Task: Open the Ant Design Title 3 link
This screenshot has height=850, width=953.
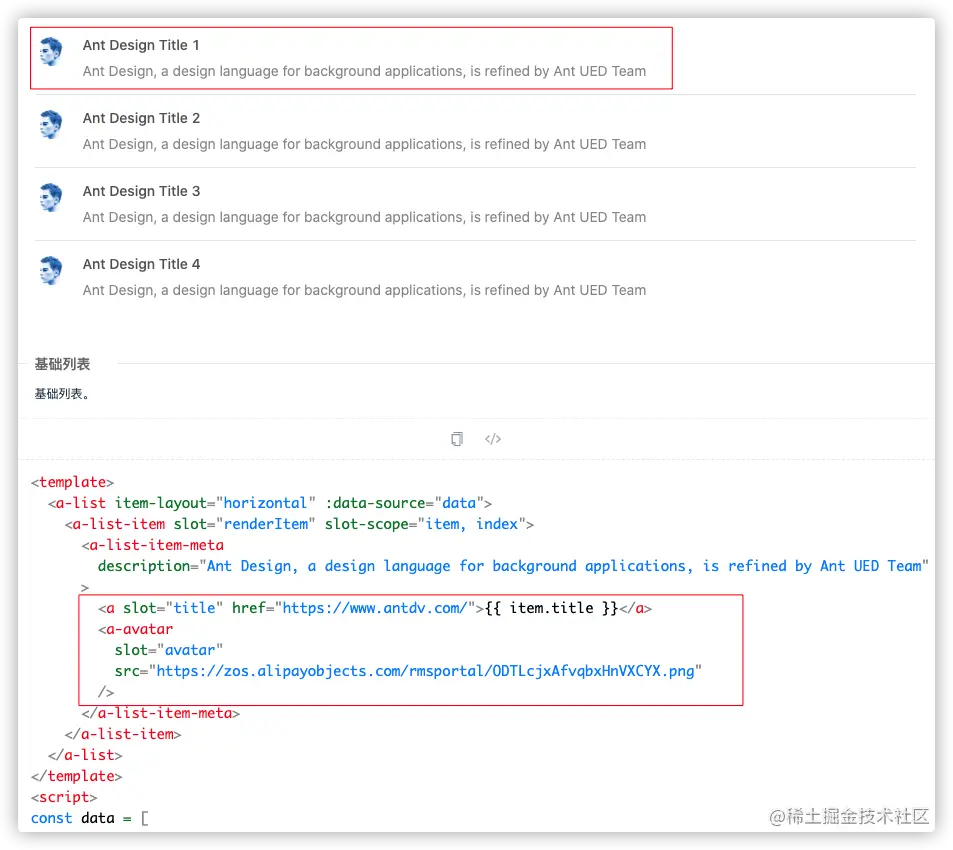Action: coord(141,191)
